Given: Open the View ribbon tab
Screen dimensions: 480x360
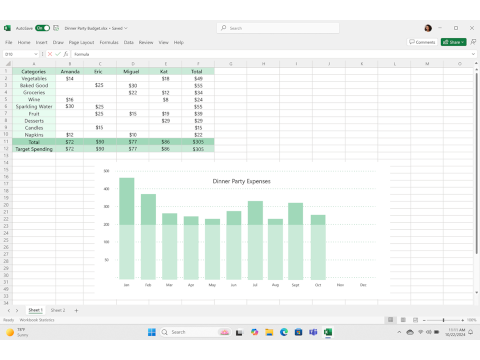Looking at the screenshot, I should (163, 42).
